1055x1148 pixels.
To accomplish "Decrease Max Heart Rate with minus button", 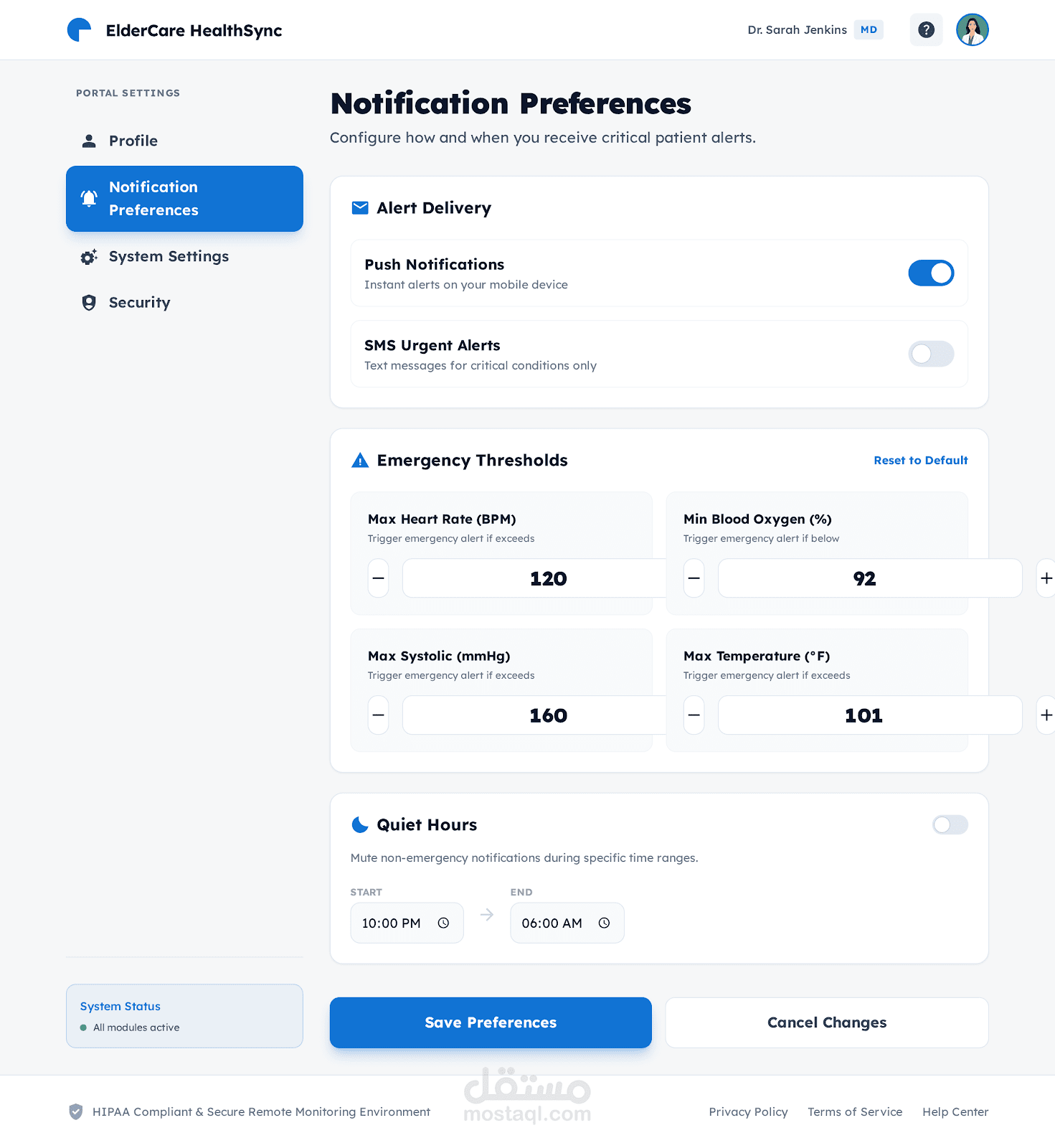I will (378, 578).
